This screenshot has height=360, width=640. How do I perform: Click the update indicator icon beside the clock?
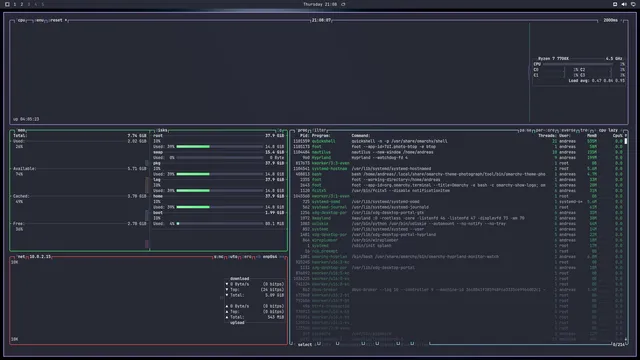pos(343,4)
